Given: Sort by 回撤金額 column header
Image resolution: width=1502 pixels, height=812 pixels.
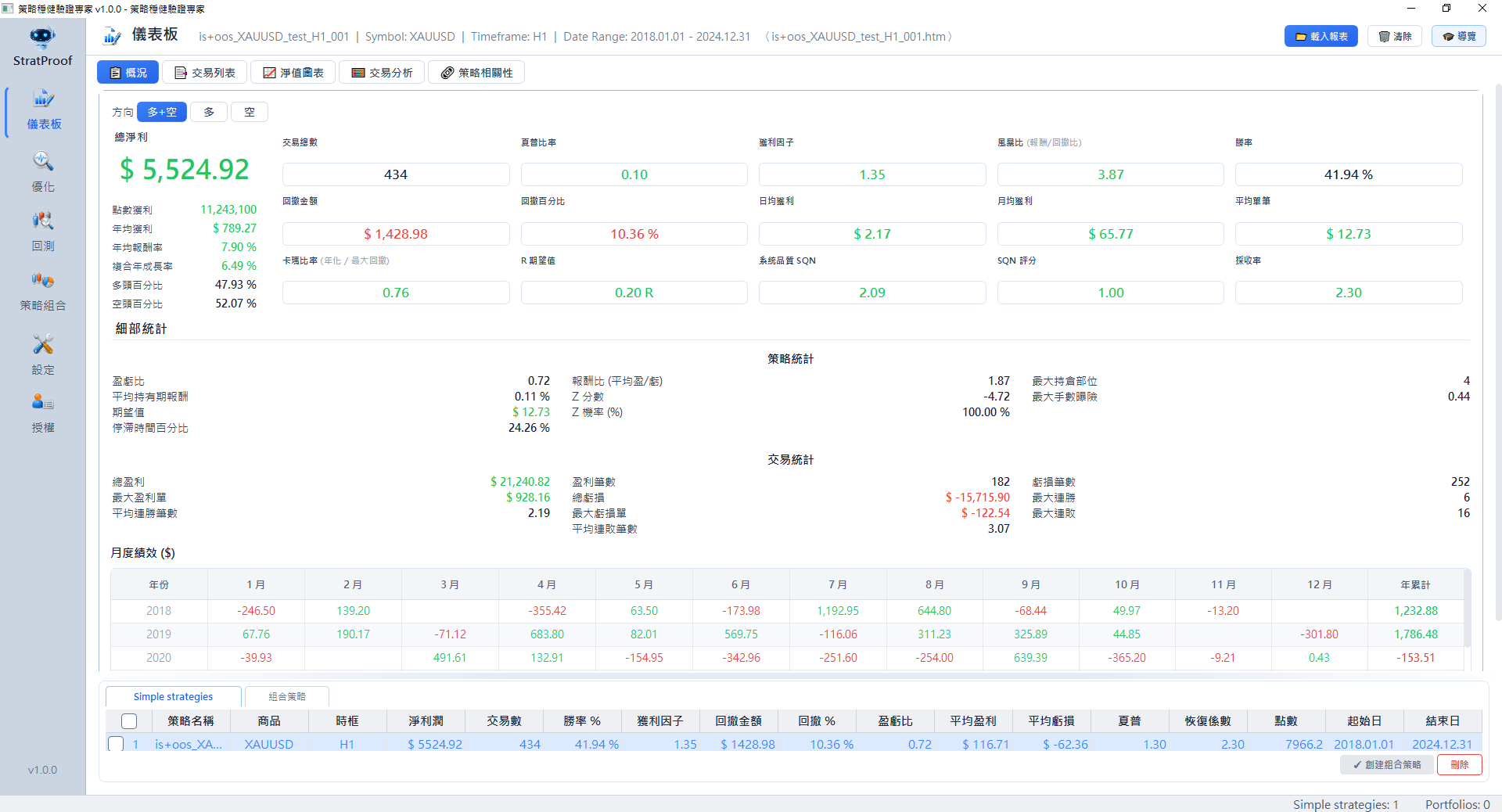Looking at the screenshot, I should tap(738, 721).
